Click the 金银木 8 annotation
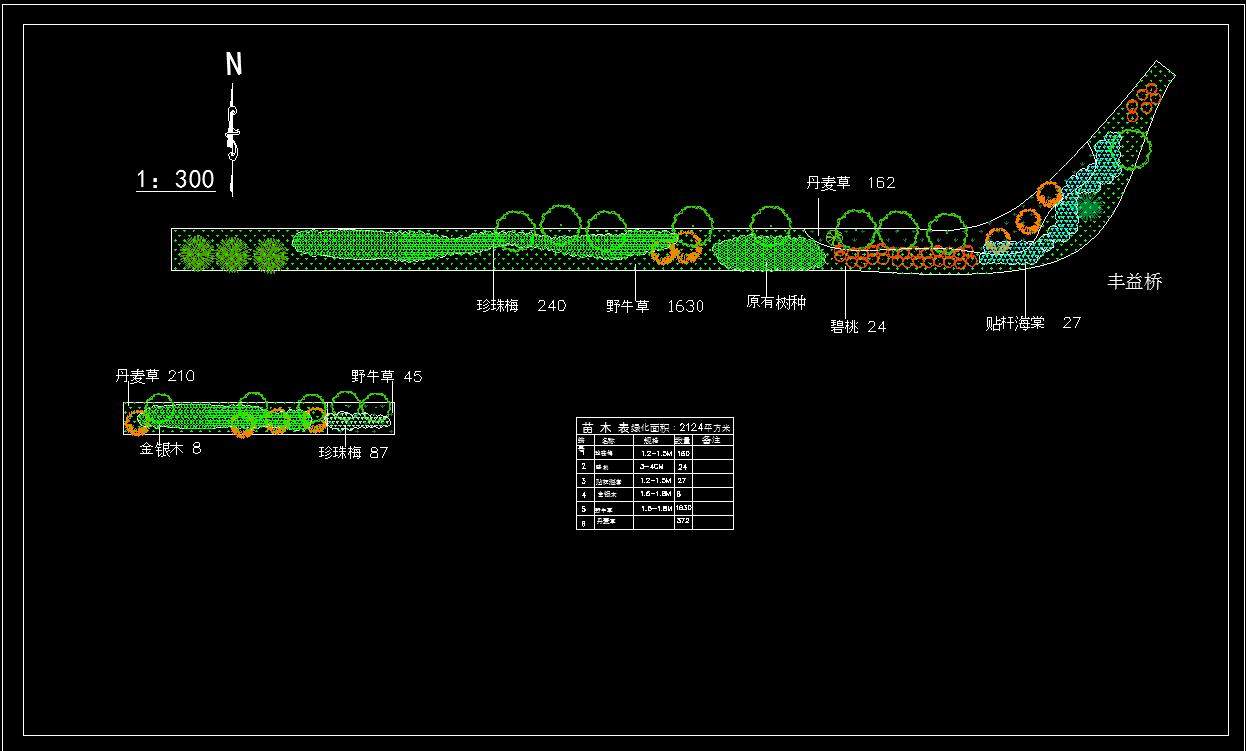 170,449
